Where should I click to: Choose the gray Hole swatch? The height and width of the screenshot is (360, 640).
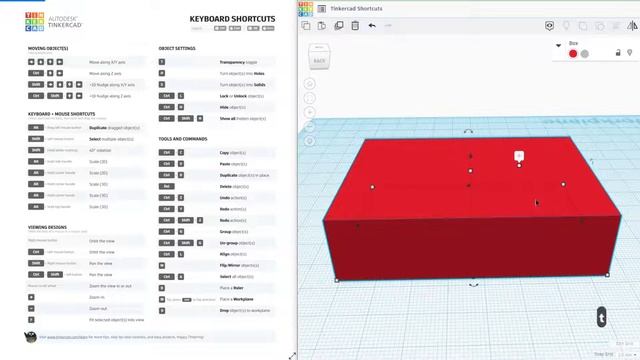pos(585,53)
